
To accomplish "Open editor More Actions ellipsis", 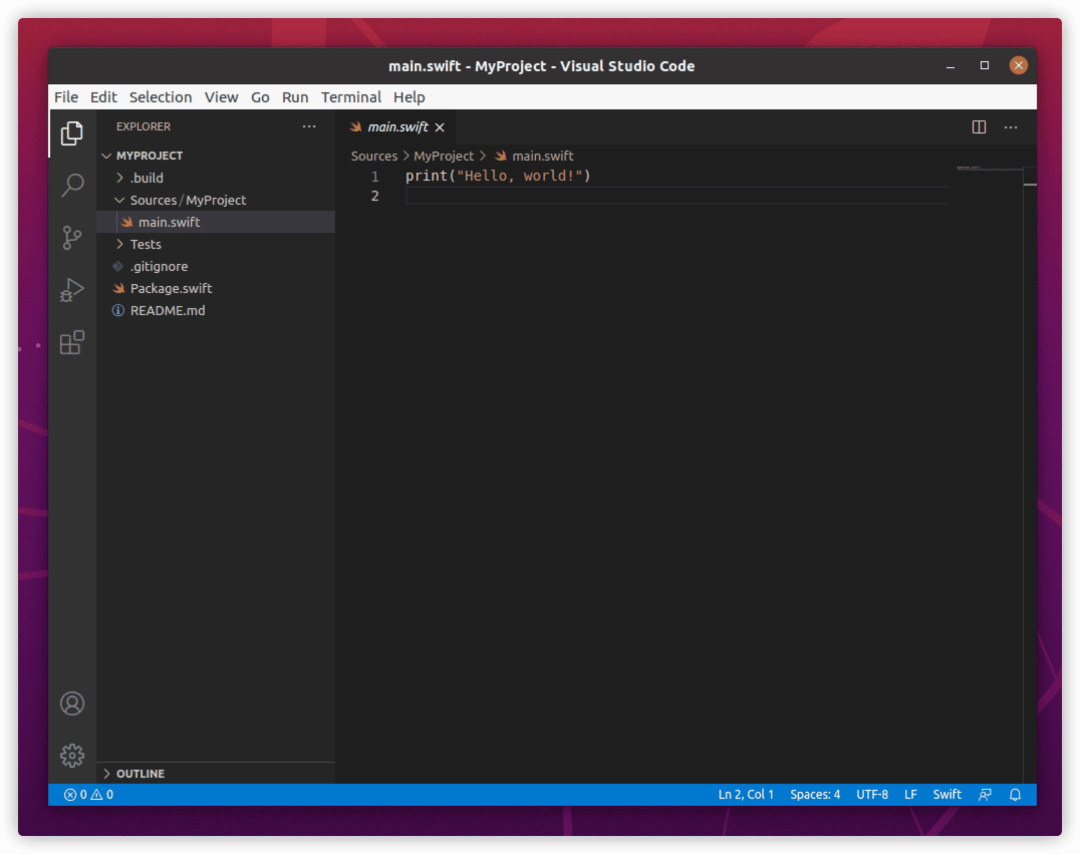I will [1010, 127].
